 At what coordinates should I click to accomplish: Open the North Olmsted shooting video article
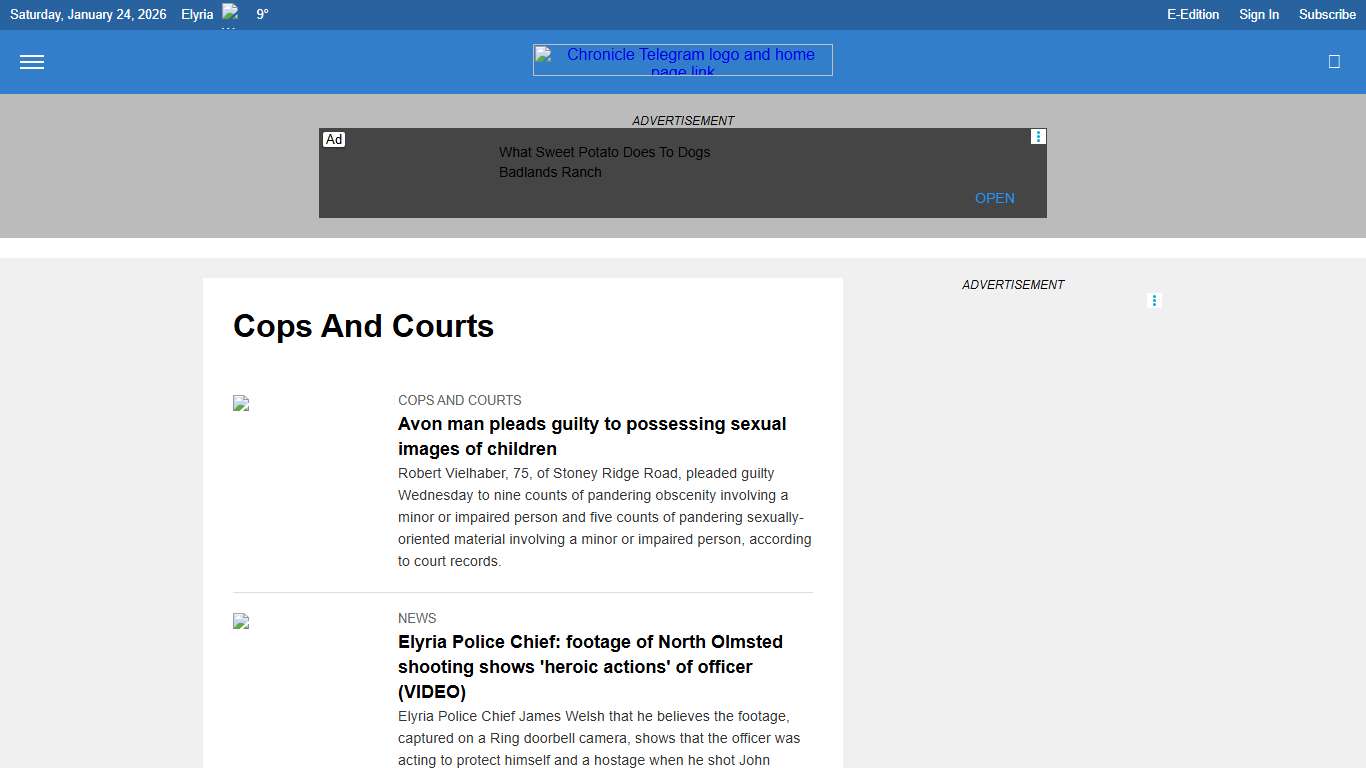click(x=590, y=666)
